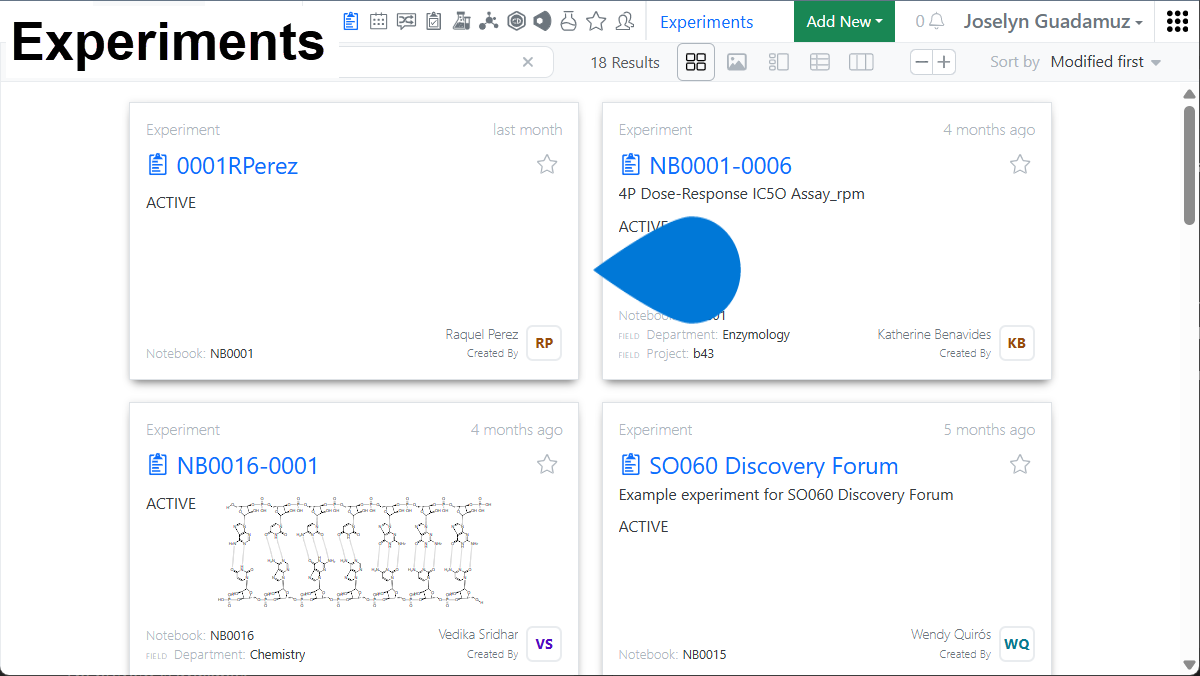
Task: Star the 0001RPerez experiment
Action: click(547, 165)
